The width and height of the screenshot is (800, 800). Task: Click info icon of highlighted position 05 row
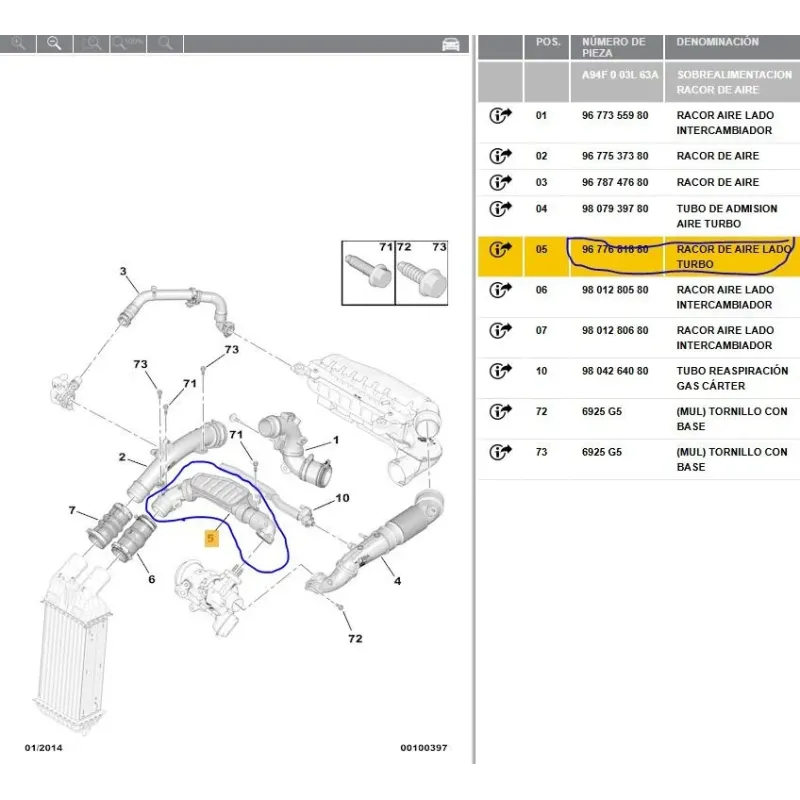pyautogui.click(x=500, y=250)
